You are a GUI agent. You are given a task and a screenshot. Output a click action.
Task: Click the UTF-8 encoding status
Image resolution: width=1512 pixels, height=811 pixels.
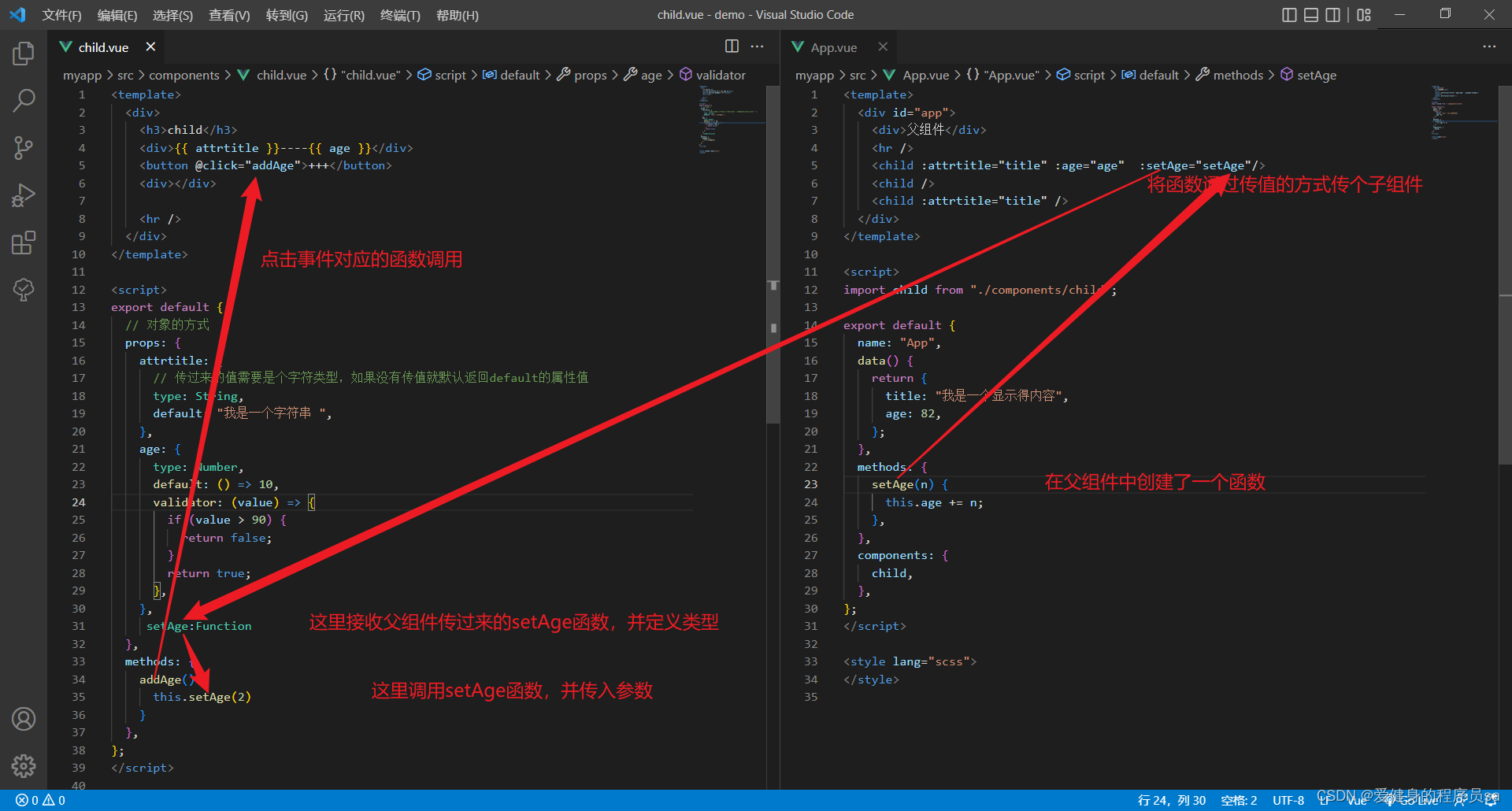click(x=1288, y=800)
